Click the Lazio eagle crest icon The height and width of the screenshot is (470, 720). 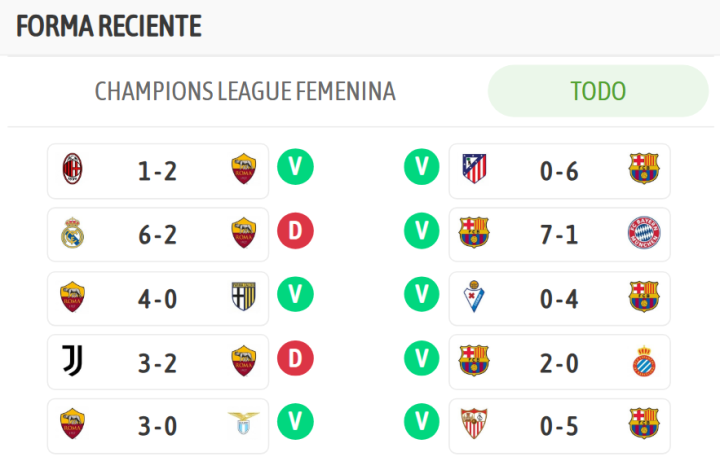click(243, 424)
